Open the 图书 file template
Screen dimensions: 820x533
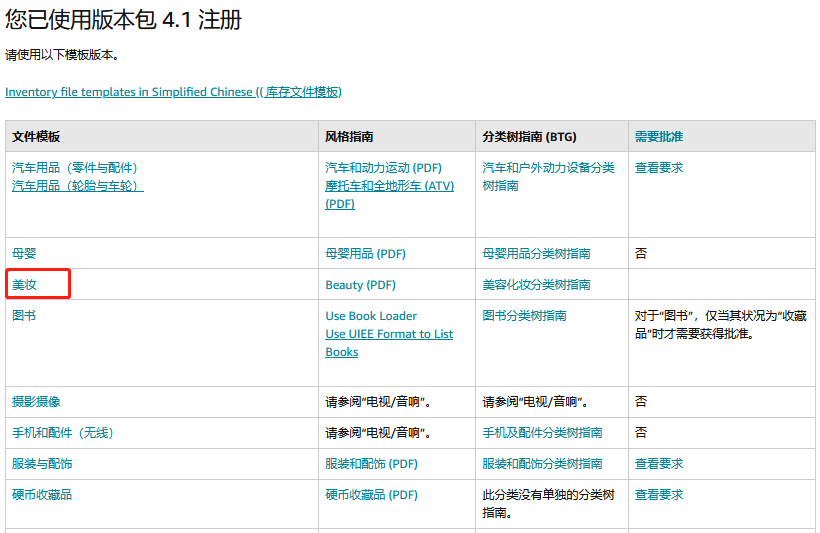pyautogui.click(x=24, y=315)
